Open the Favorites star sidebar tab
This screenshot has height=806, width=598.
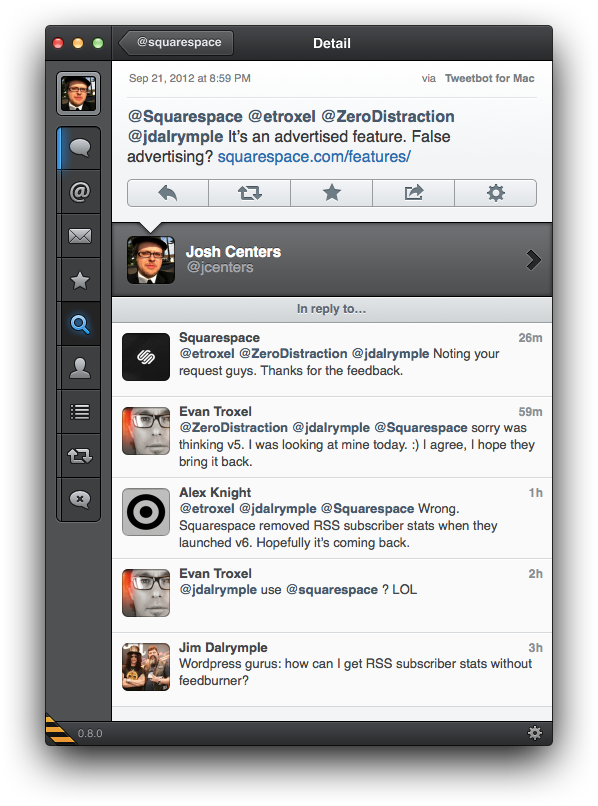80,280
